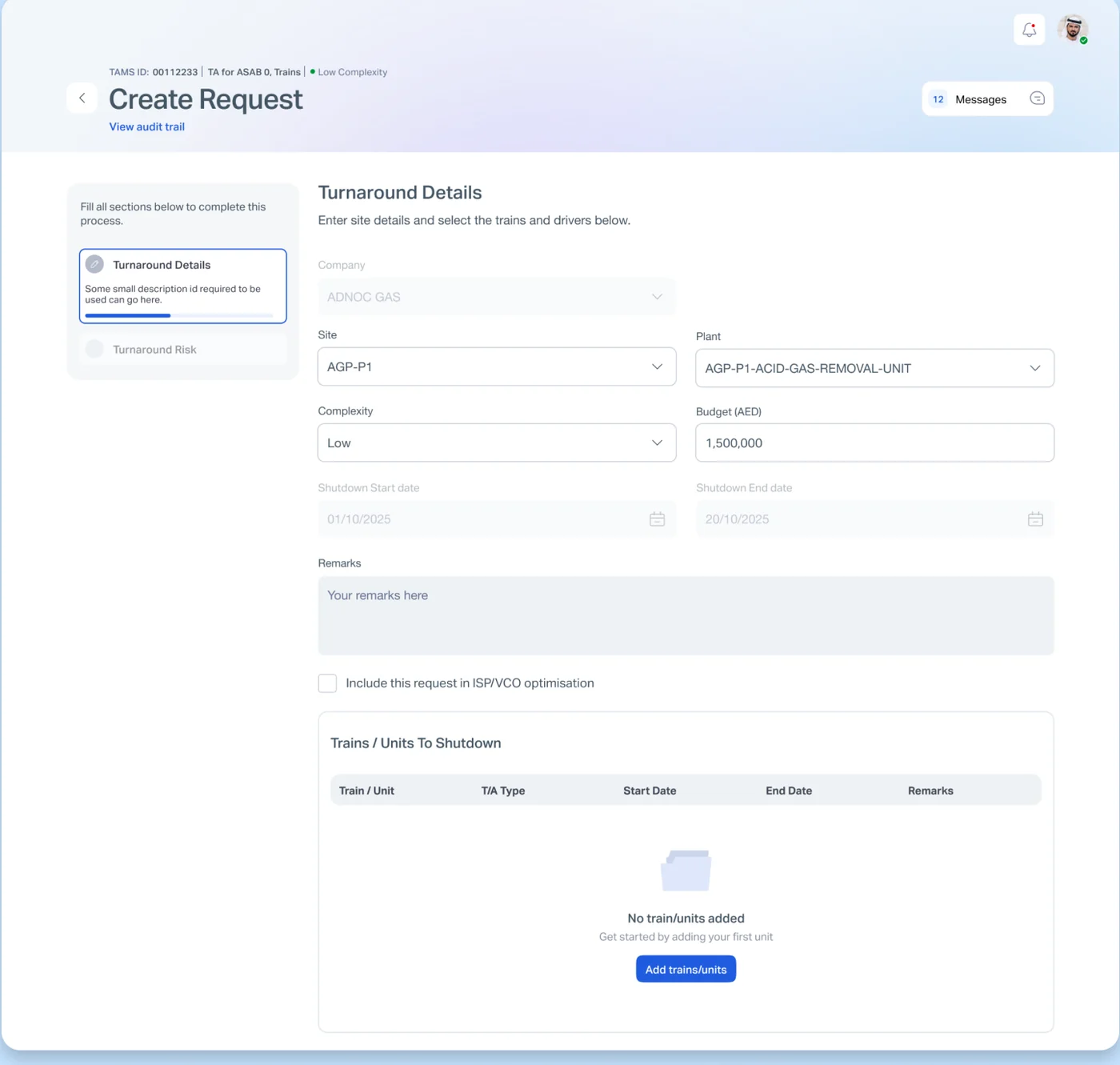Open the Plant dropdown
Screen dimensions: 1120x1065
pyautogui.click(x=874, y=368)
